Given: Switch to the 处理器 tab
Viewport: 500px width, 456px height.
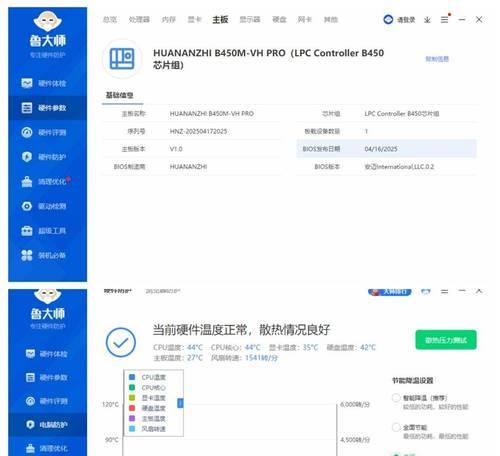Looking at the screenshot, I should point(139,20).
